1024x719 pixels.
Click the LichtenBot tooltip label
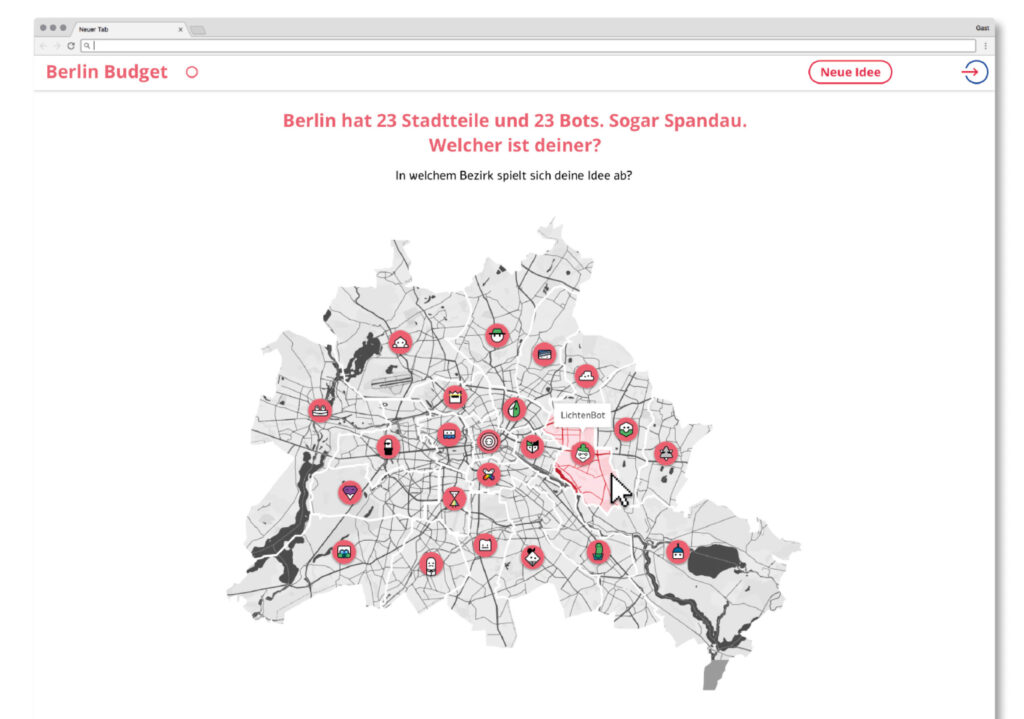point(581,414)
